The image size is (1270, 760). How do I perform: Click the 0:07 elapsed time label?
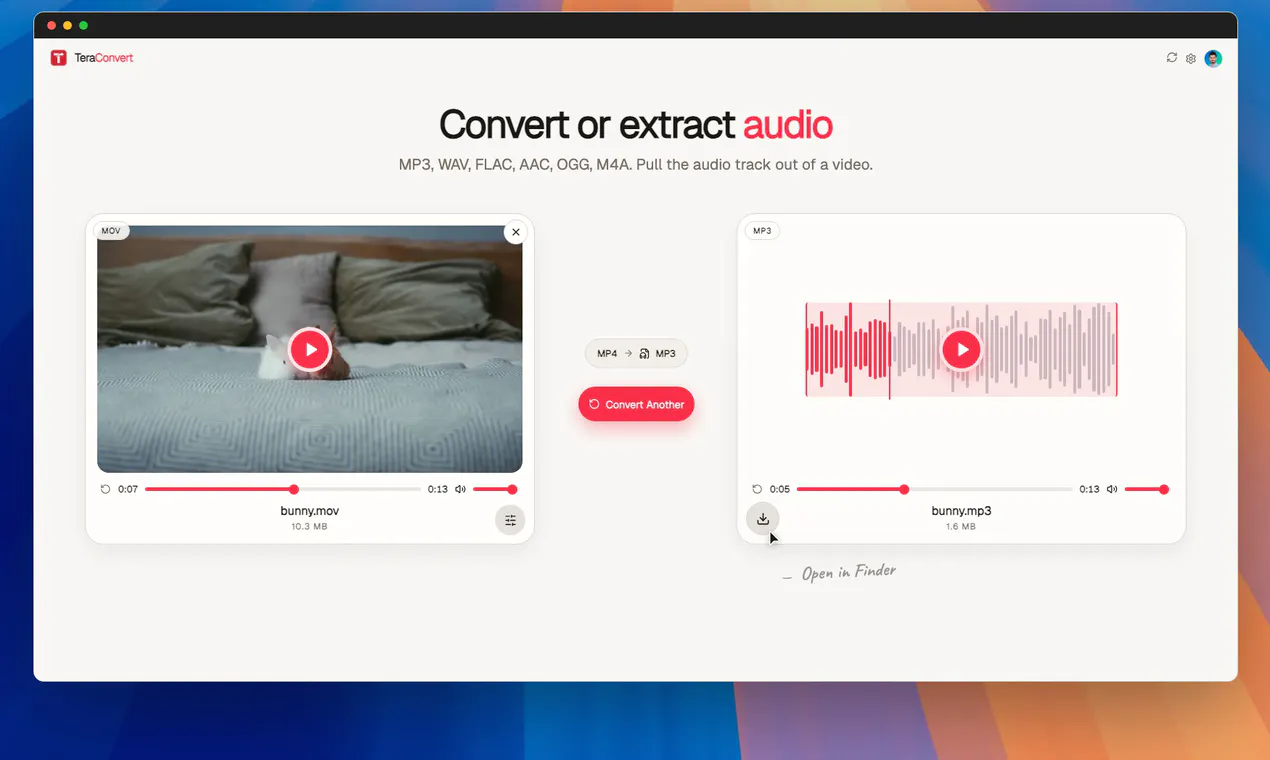tap(128, 489)
